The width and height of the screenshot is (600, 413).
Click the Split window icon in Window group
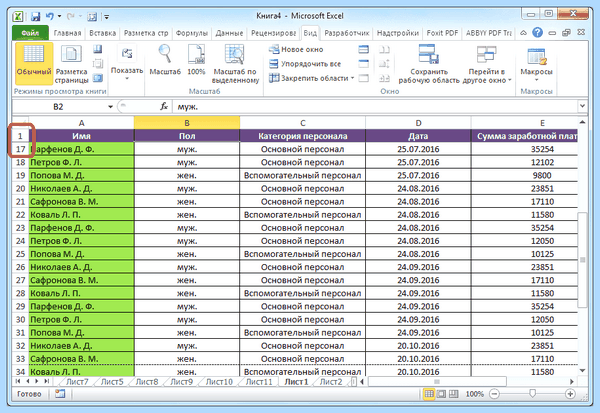(364, 49)
